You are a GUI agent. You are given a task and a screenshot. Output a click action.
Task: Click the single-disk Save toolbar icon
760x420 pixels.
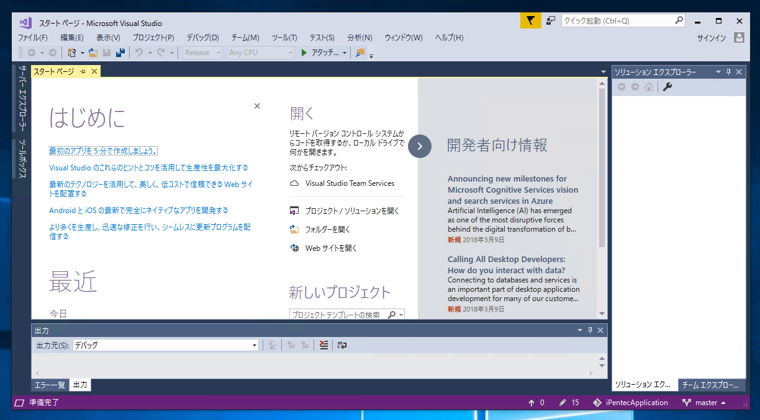[x=107, y=52]
